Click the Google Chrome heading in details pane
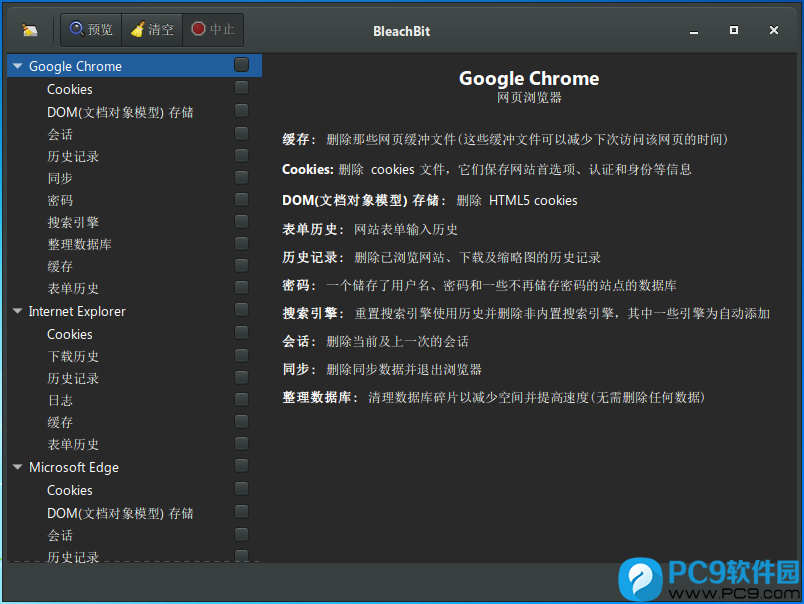 pyautogui.click(x=529, y=78)
